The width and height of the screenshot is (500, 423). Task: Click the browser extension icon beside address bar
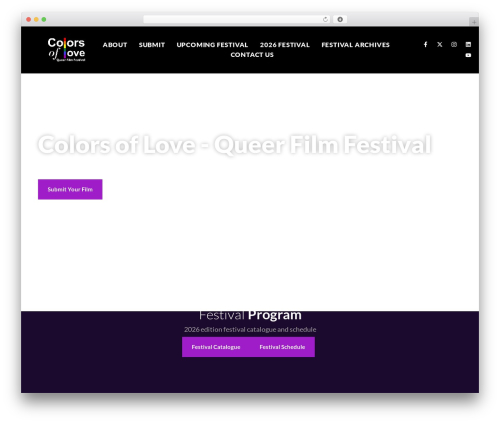[340, 19]
